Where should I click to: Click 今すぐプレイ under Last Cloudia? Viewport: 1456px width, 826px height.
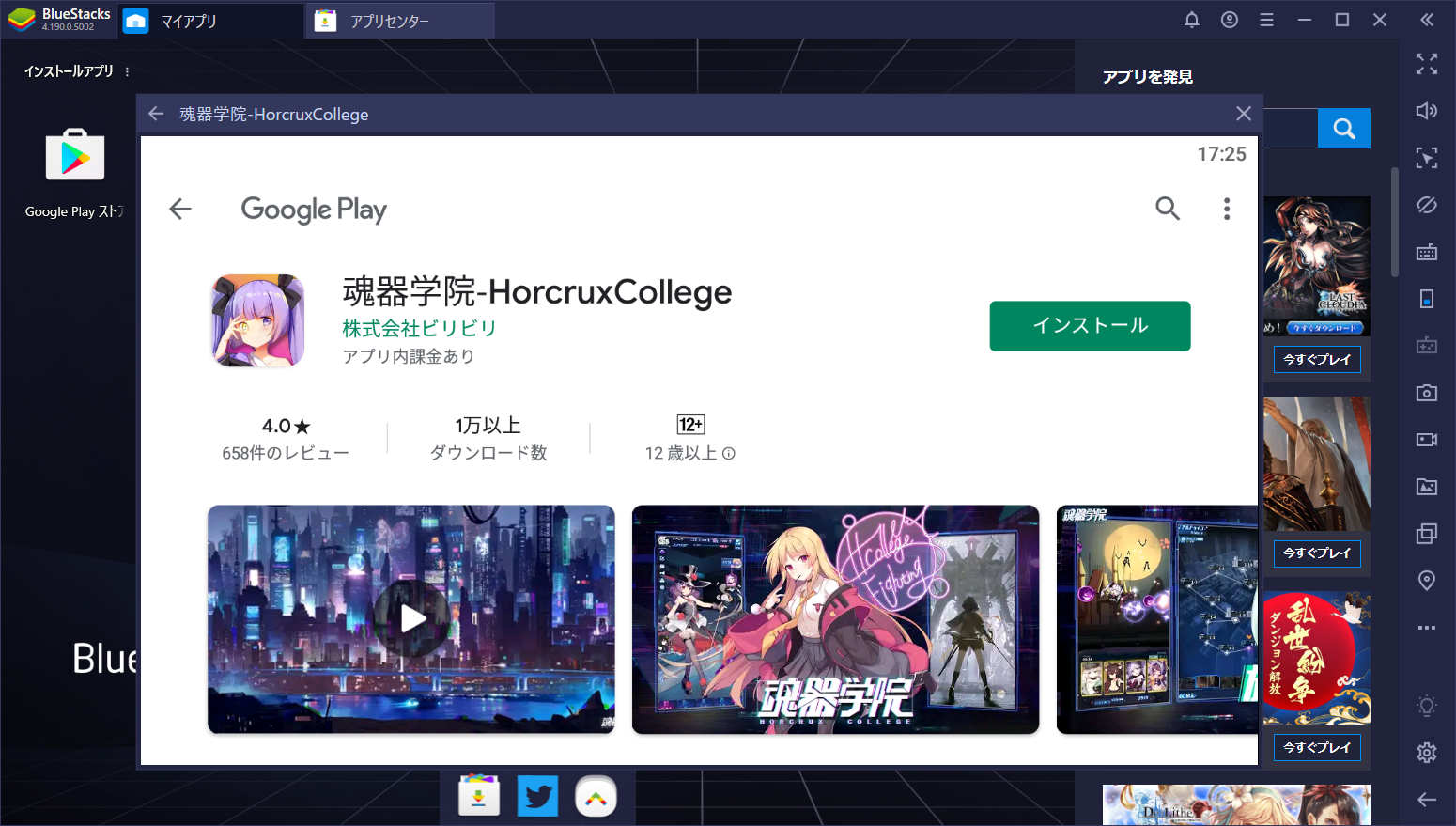pos(1317,360)
